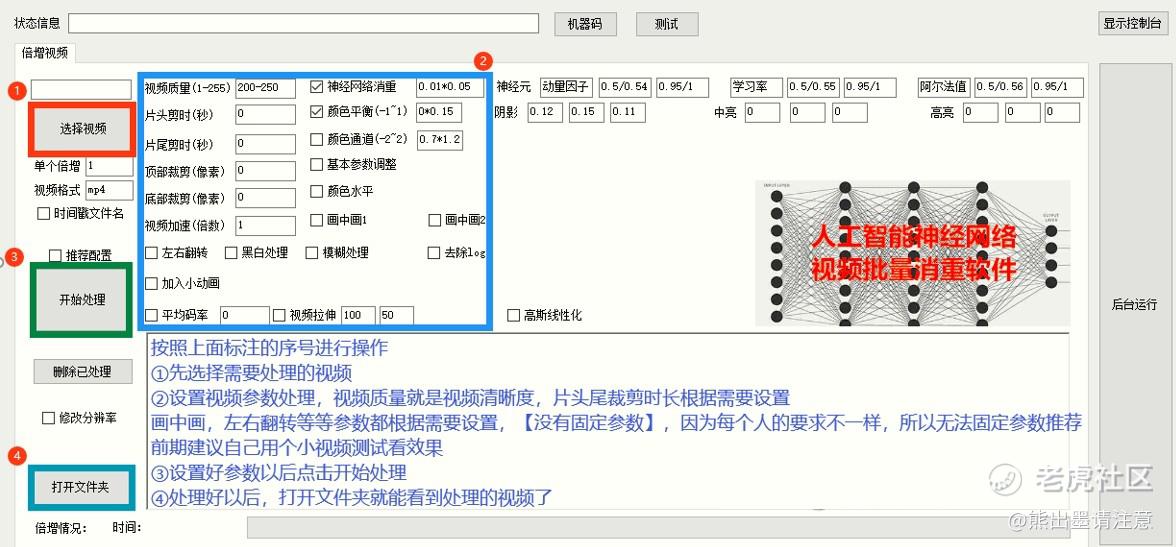The height and width of the screenshot is (547, 1176).
Task: Select the 片尾剪时(秒) input
Action: (266, 143)
